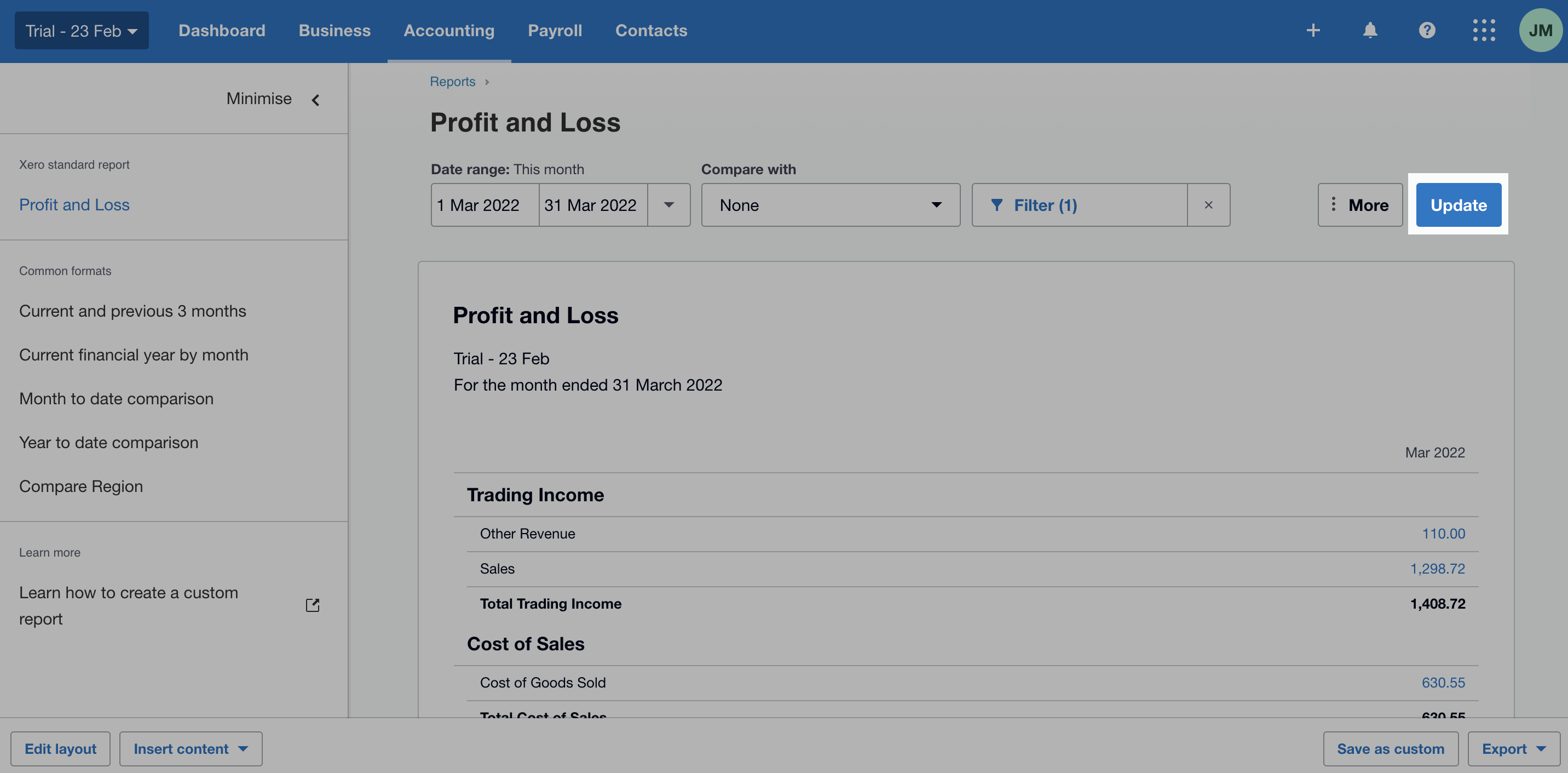The height and width of the screenshot is (773, 1568).
Task: Open the JM user avatar menu
Action: (1540, 31)
